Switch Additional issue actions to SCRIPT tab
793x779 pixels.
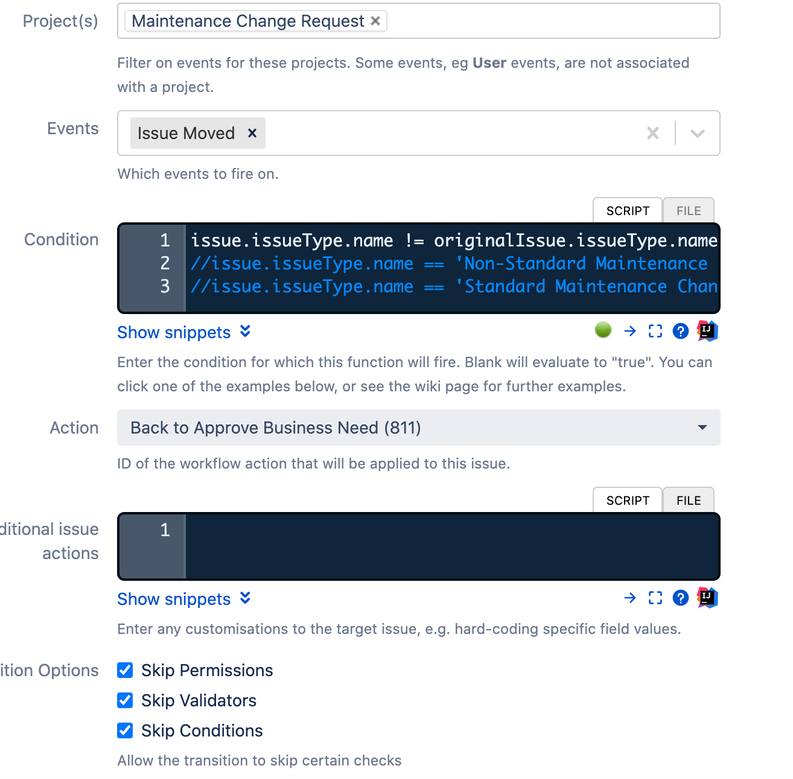click(x=628, y=500)
